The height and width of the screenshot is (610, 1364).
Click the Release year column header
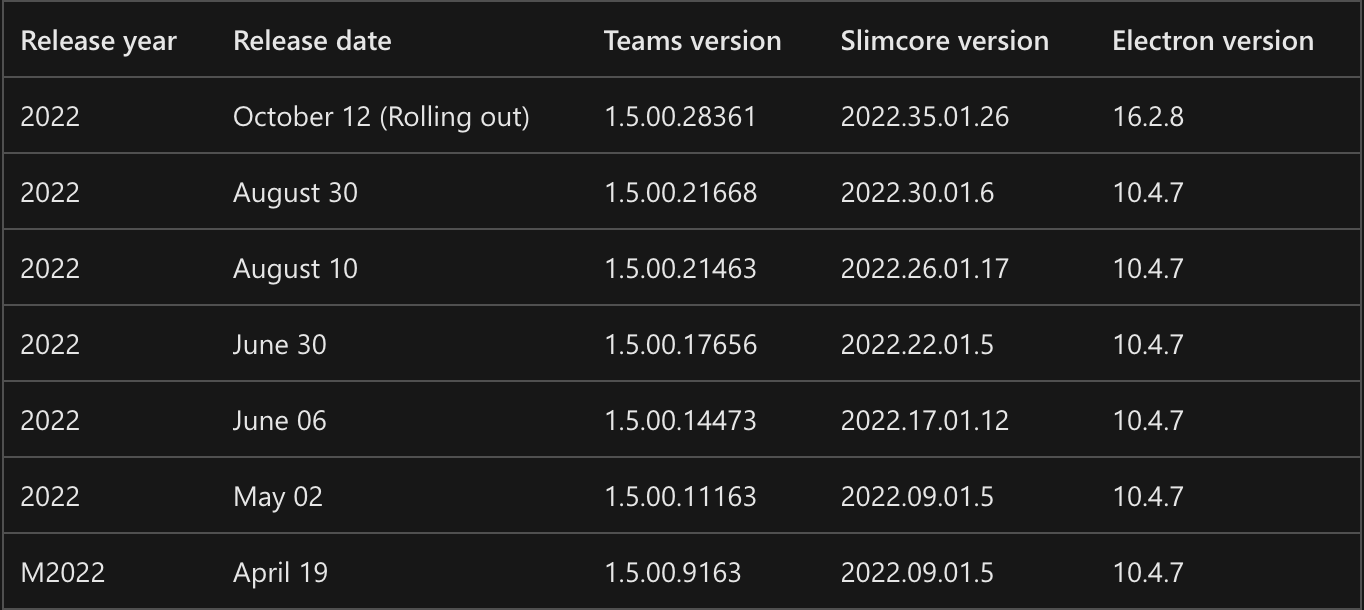[98, 41]
